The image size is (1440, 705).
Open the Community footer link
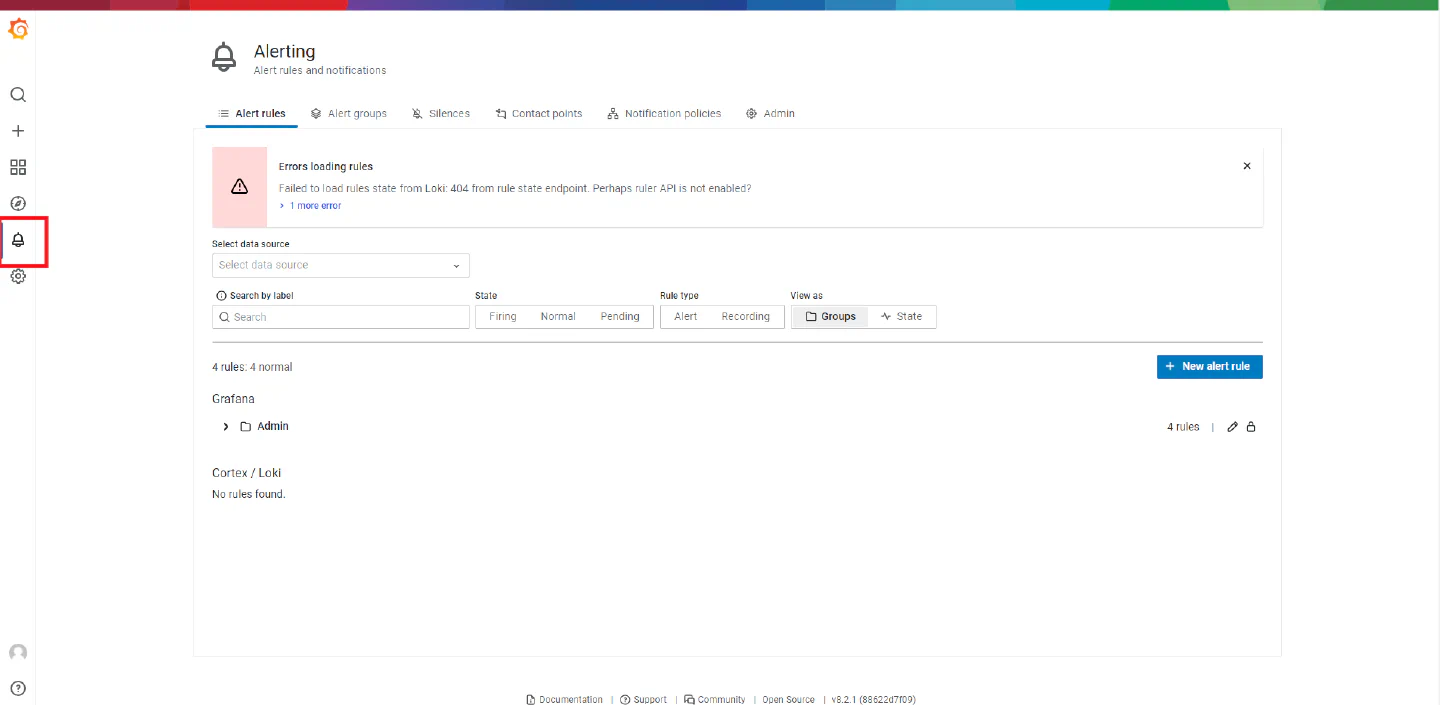[714, 700]
